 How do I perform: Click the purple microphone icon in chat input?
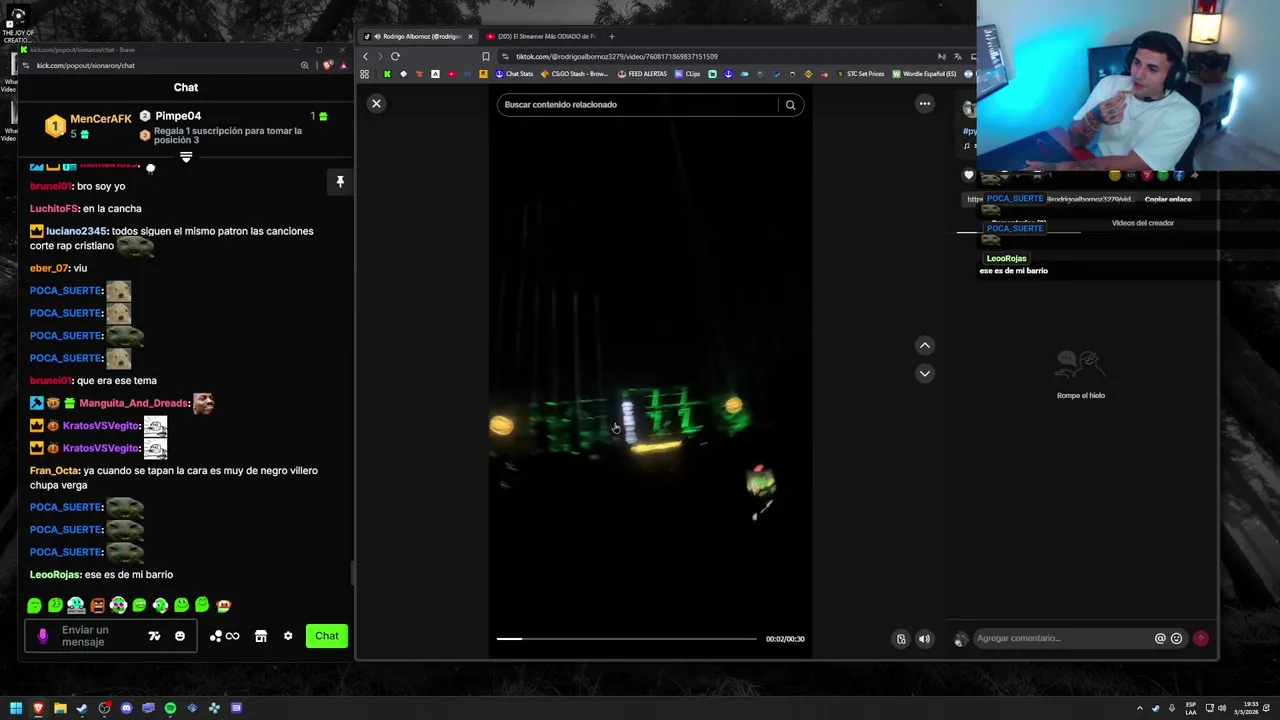pyautogui.click(x=42, y=636)
